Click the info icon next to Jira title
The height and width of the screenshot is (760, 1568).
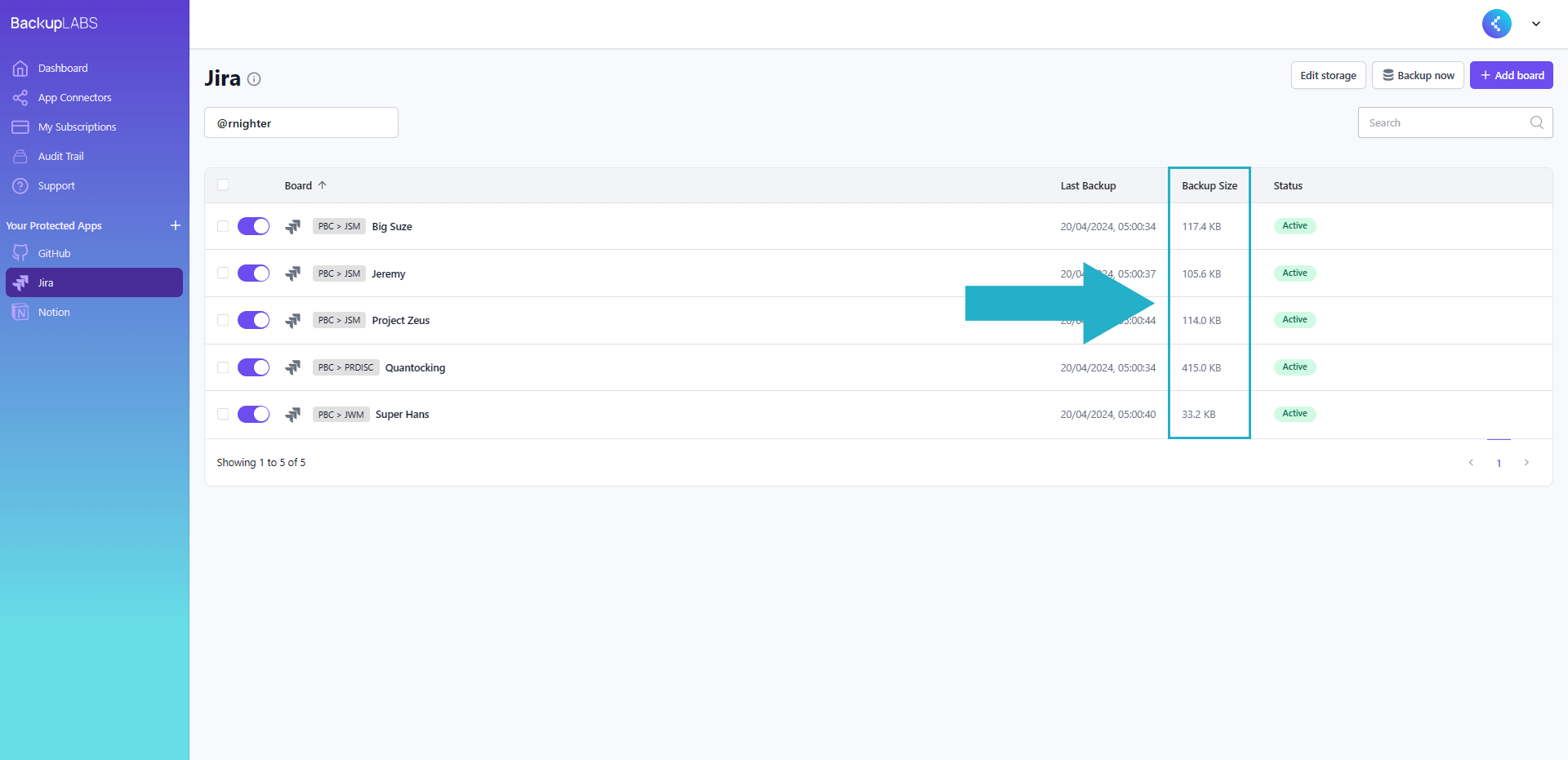[x=254, y=79]
